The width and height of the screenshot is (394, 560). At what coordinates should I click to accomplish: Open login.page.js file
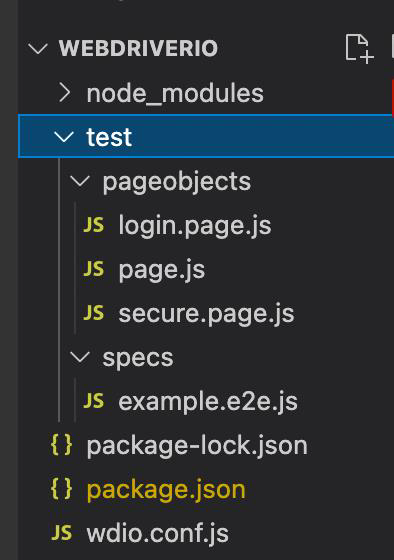pyautogui.click(x=195, y=226)
